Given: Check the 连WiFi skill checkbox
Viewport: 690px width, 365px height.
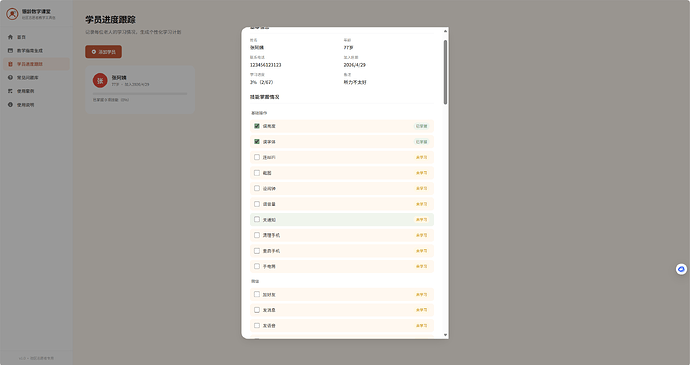Looking at the screenshot, I should (x=257, y=157).
